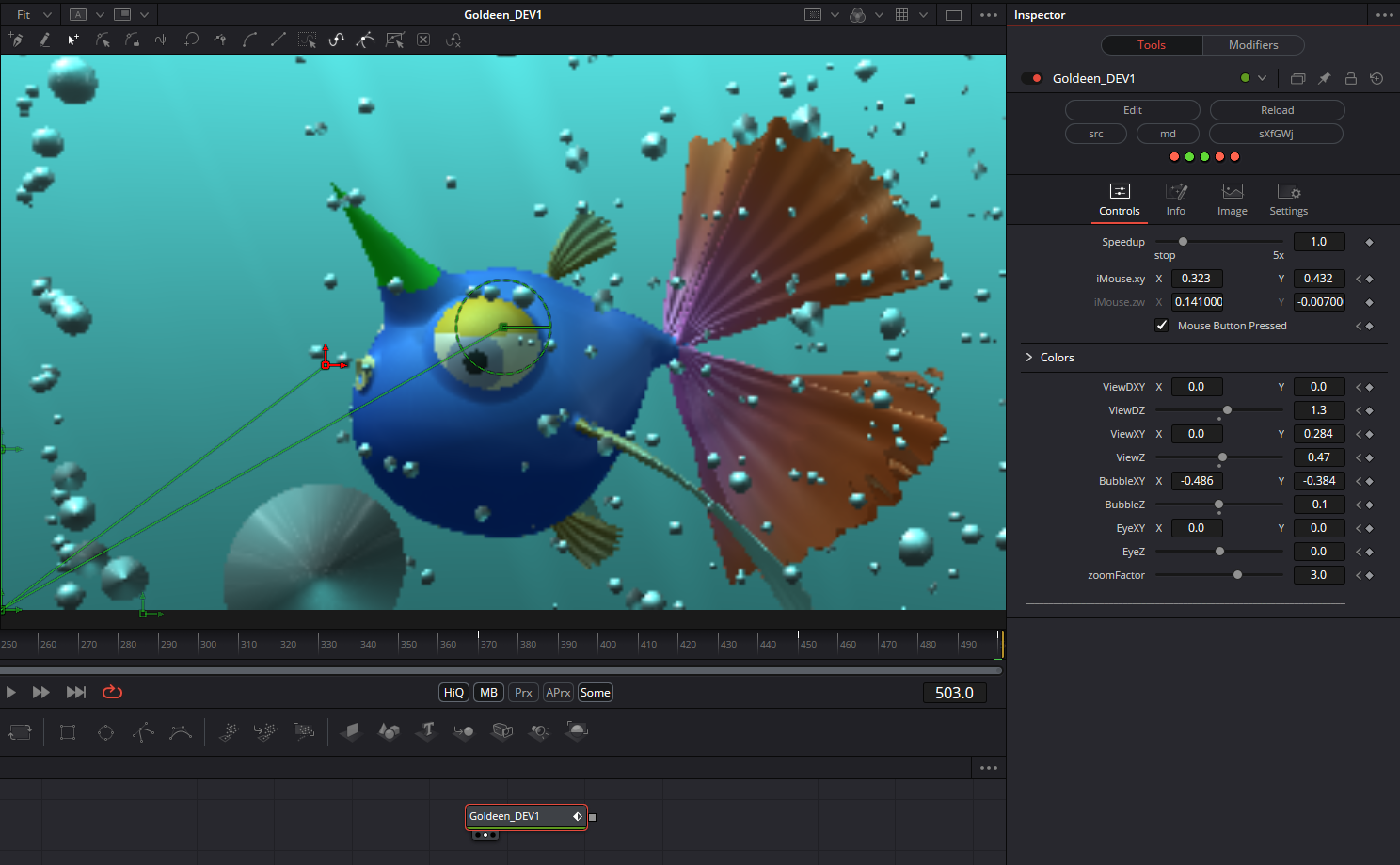Viewport: 1400px width, 865px height.
Task: Toggle the Prx proxy mode
Action: click(x=523, y=693)
